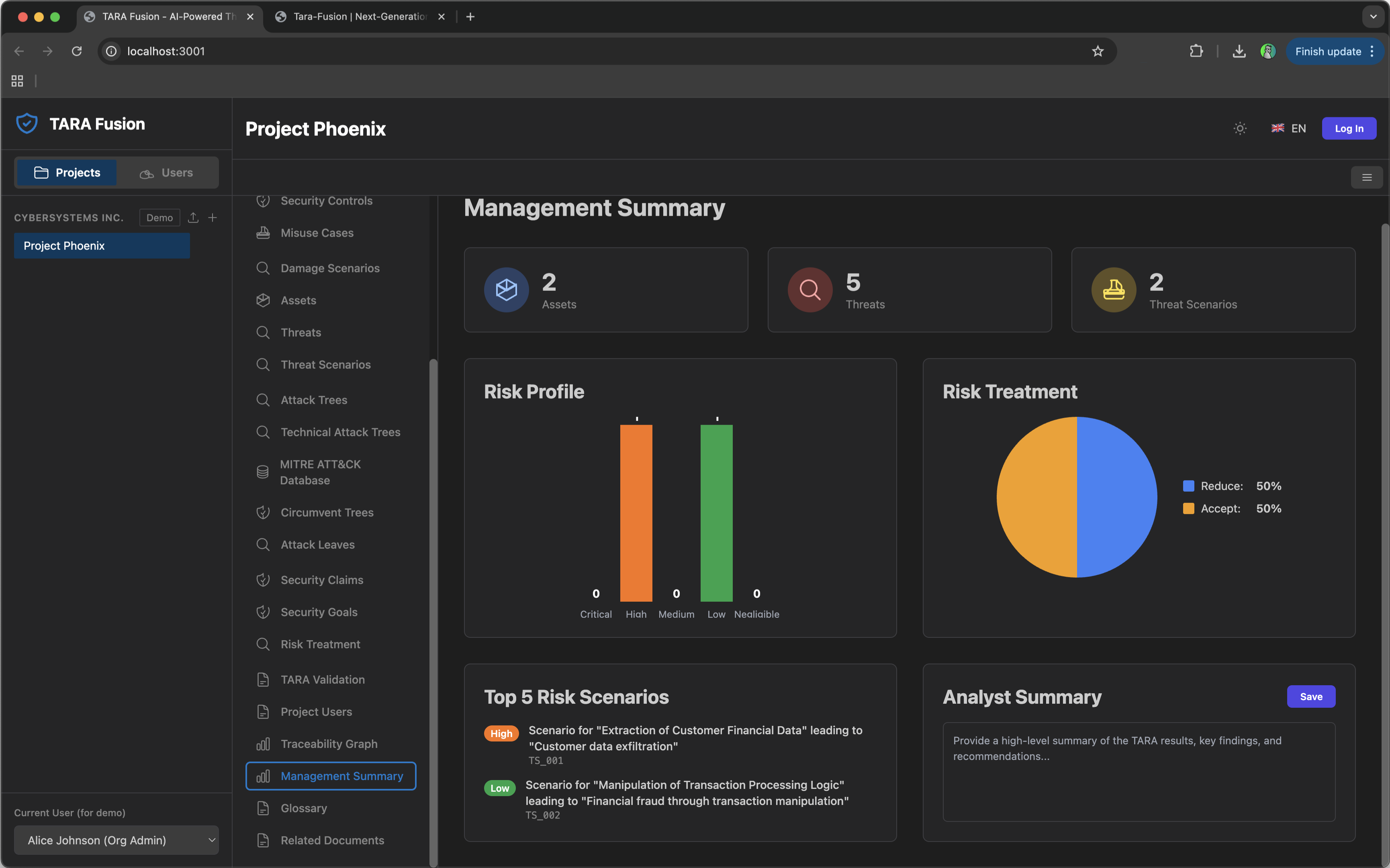The image size is (1390, 868).
Task: Switch to the Users view
Action: click(x=166, y=173)
